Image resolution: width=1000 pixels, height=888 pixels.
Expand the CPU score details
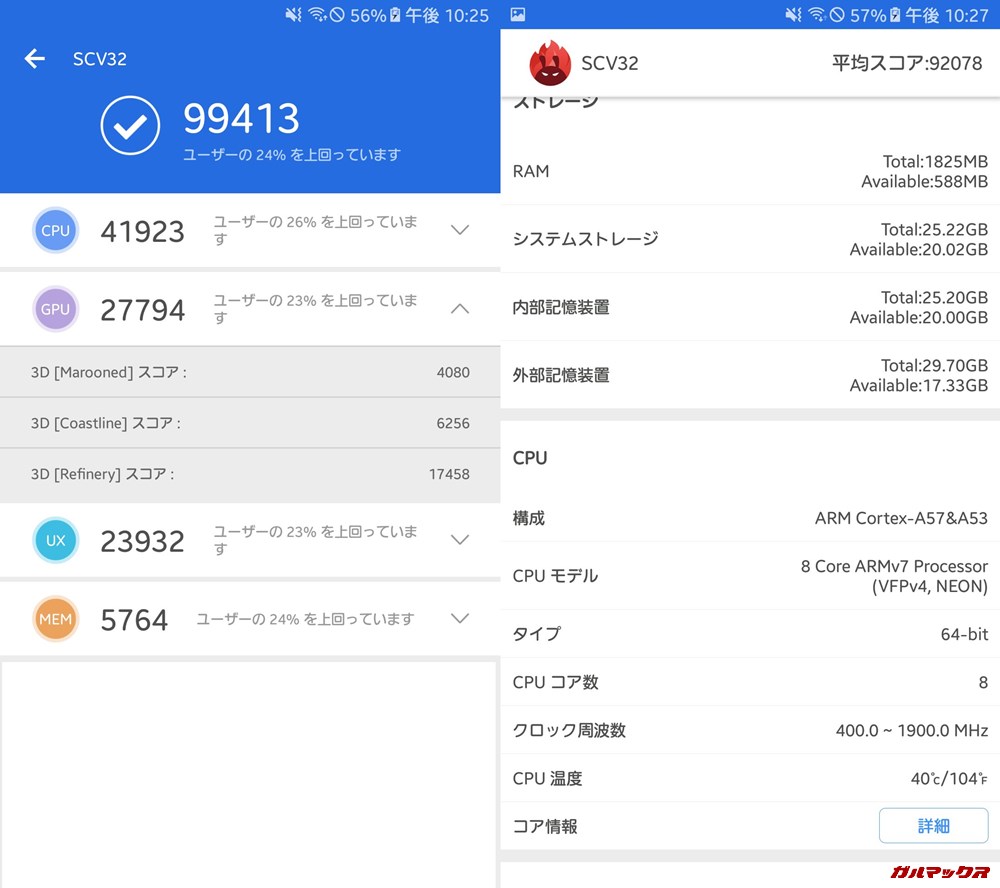460,229
